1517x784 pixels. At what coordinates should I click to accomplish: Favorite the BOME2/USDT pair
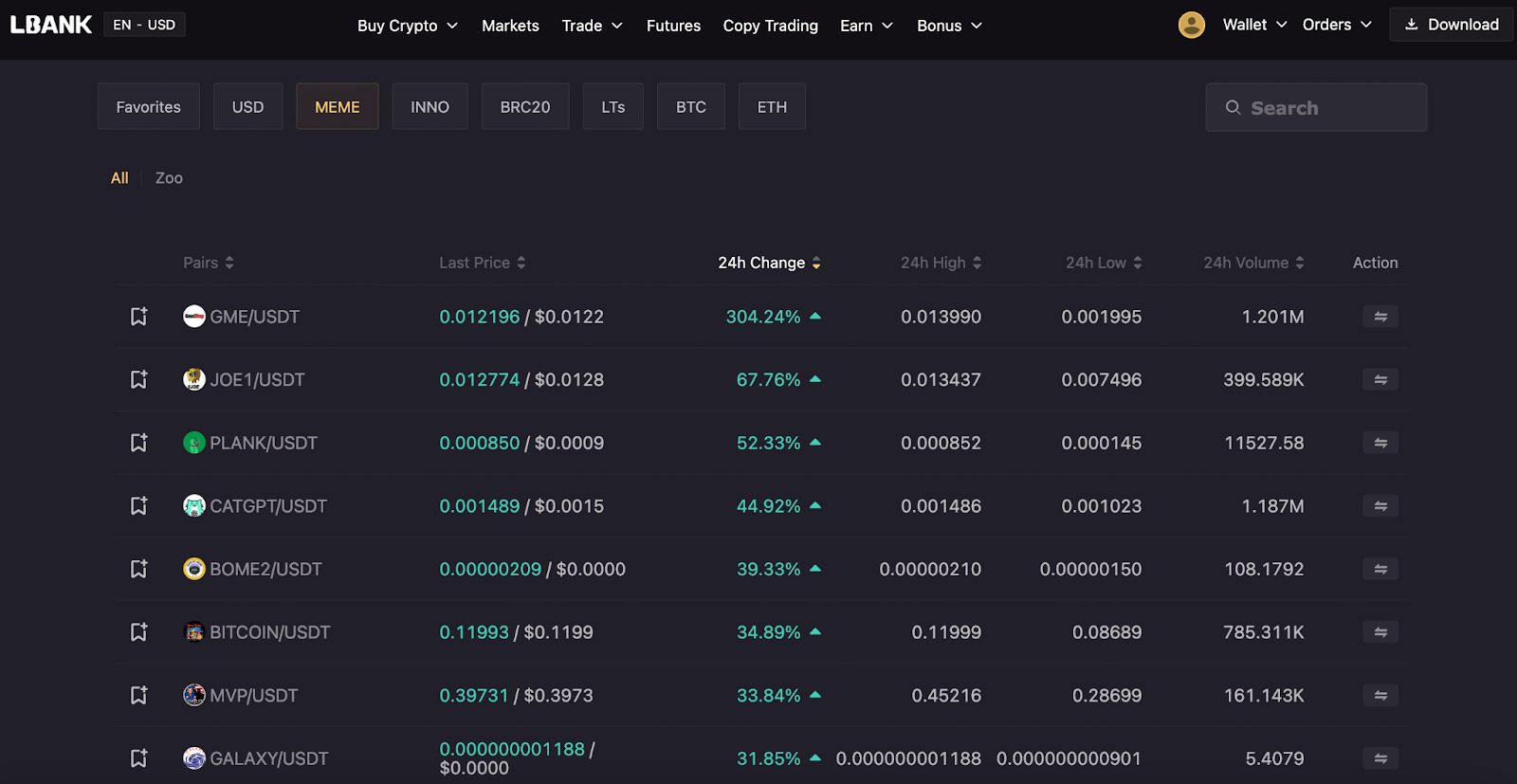pyautogui.click(x=138, y=569)
